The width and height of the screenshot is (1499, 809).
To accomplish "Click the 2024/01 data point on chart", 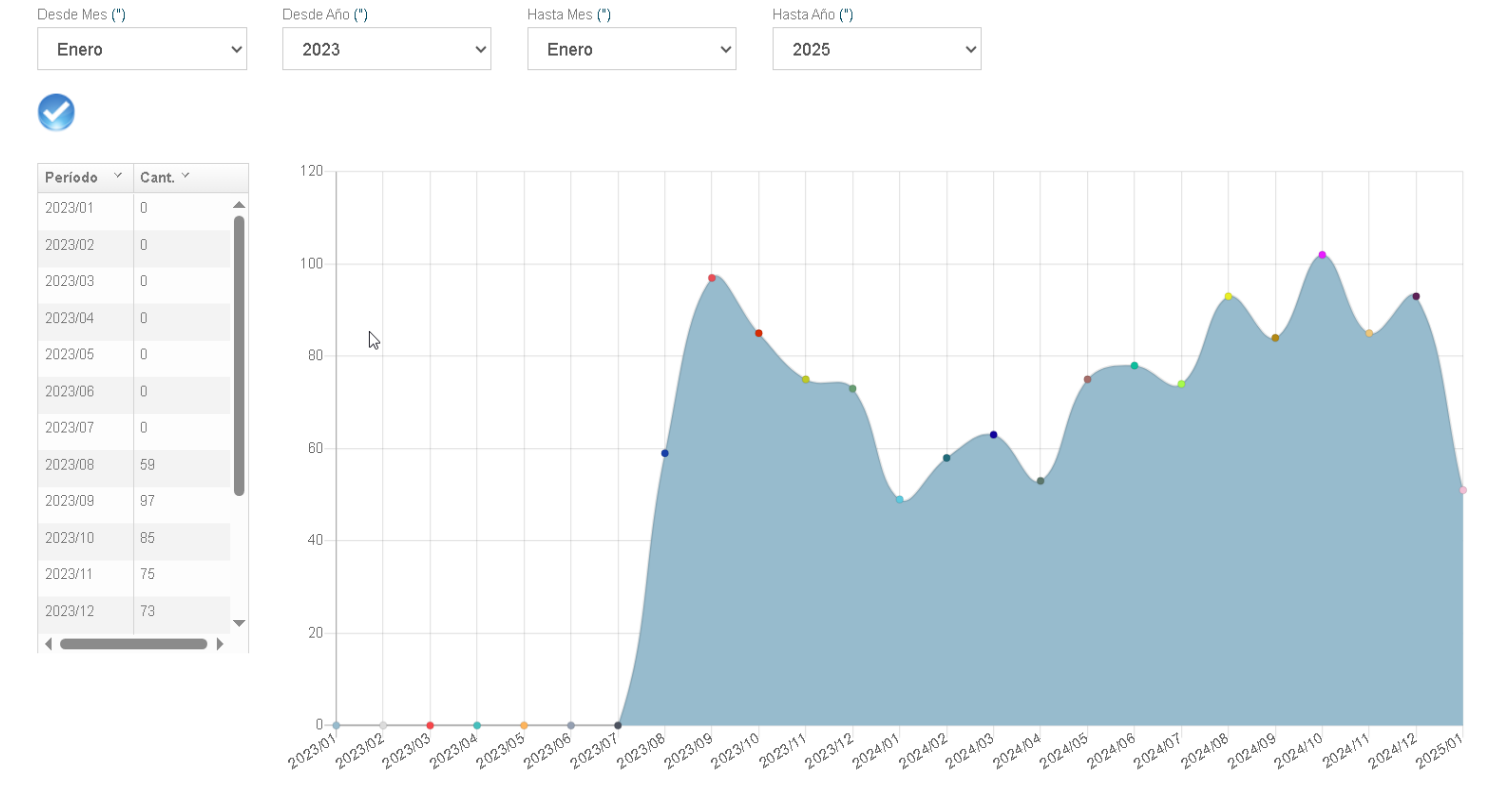I will pos(900,499).
